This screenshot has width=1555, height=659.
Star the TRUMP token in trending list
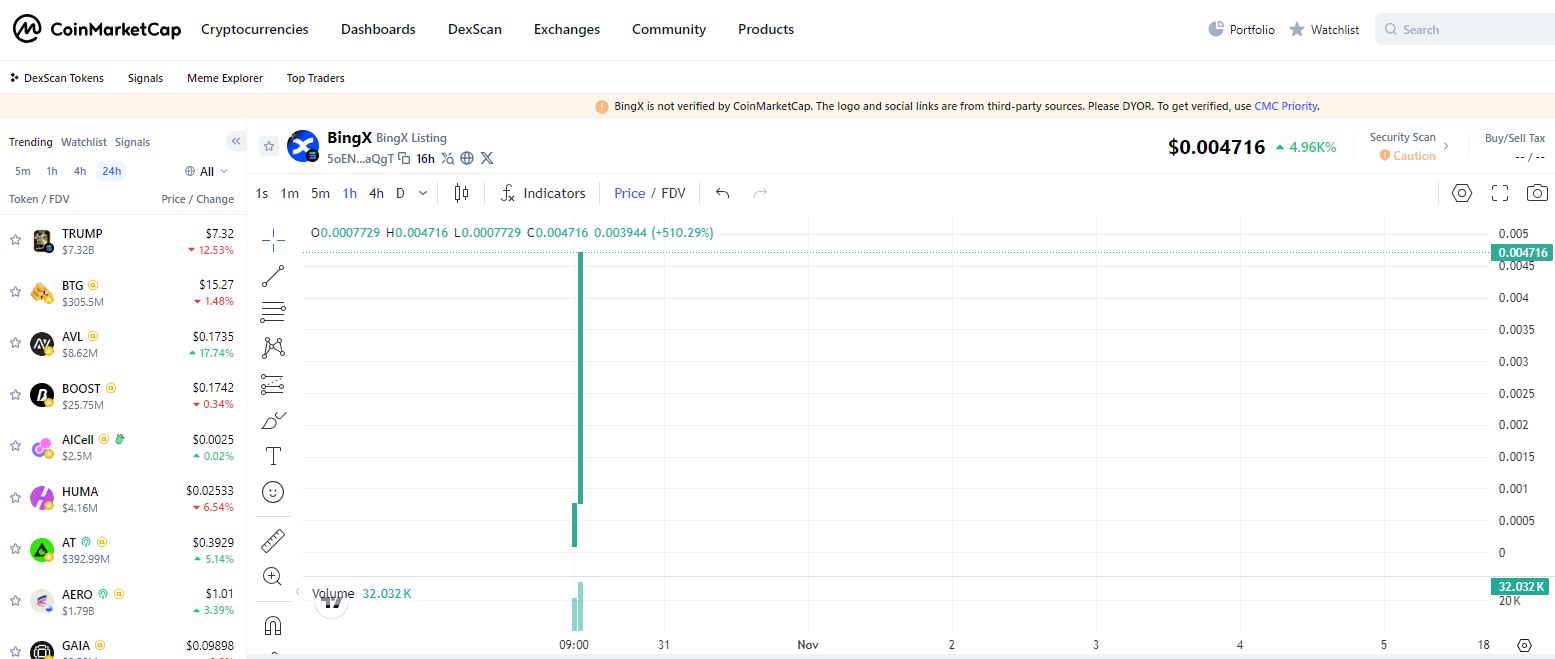tap(16, 240)
